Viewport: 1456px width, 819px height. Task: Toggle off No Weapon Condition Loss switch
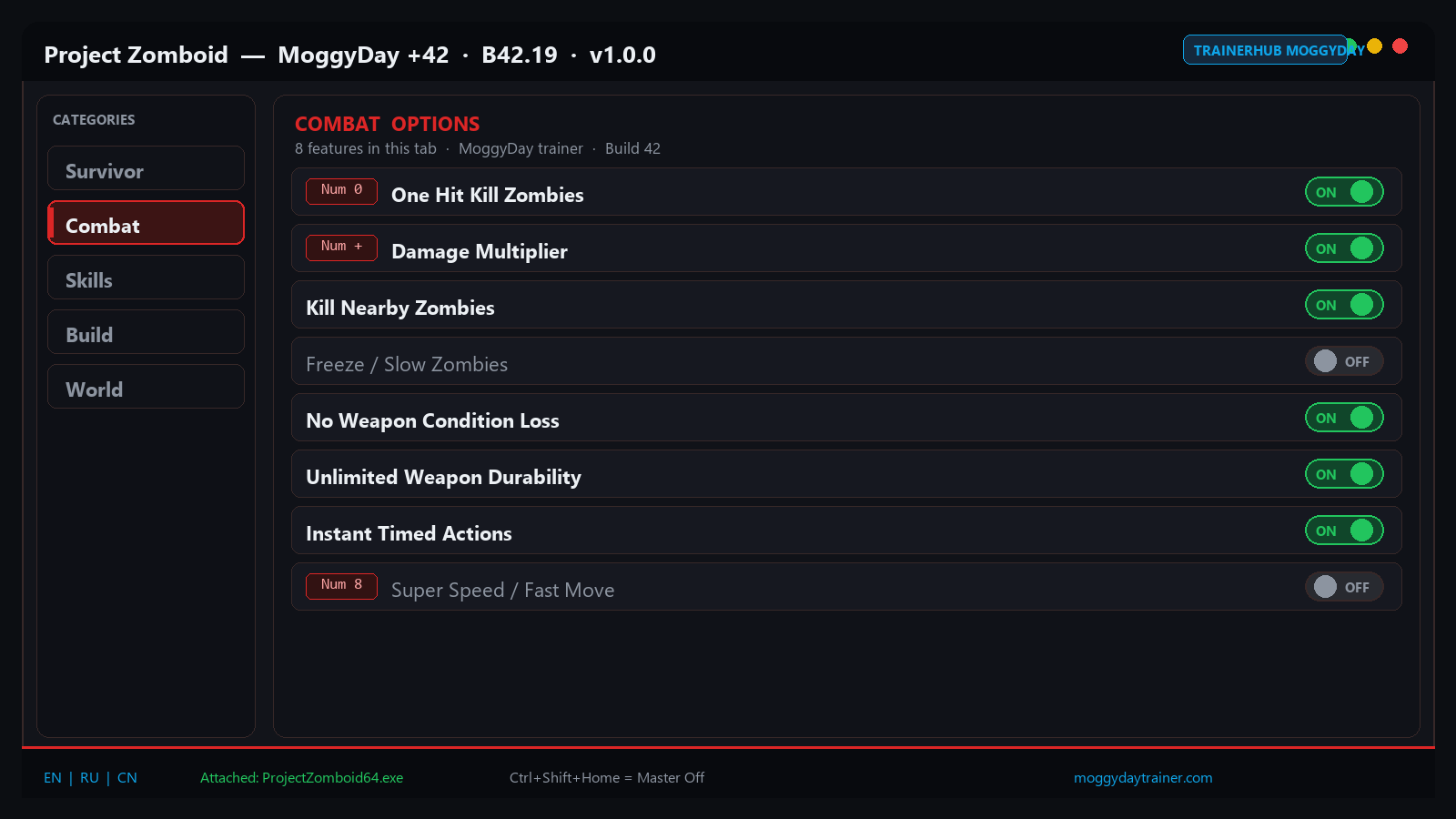pos(1344,418)
